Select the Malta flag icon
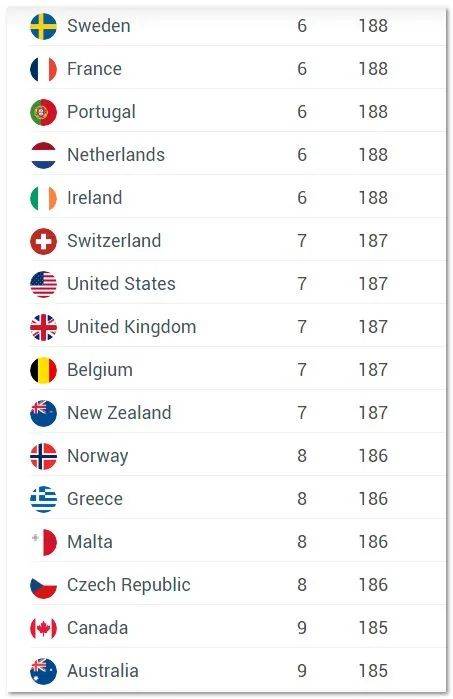Viewport: 453px width, 699px height. (x=43, y=543)
